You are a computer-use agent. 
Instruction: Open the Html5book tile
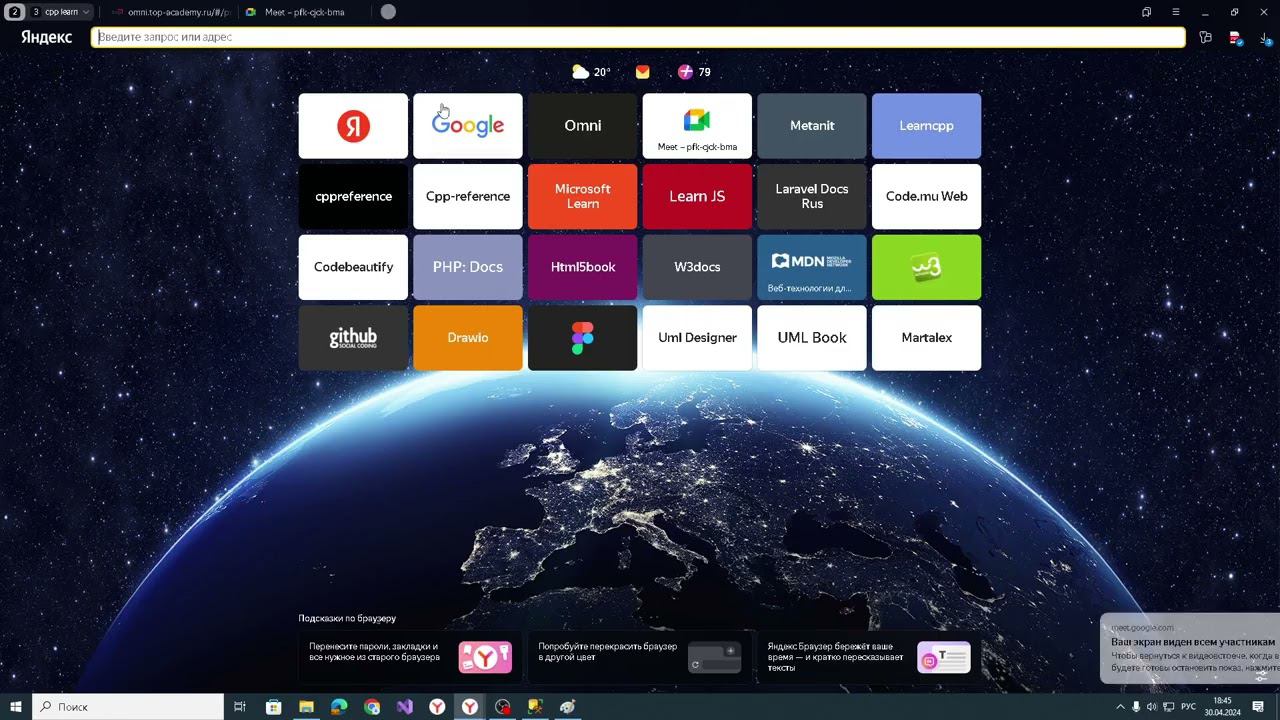[583, 267]
